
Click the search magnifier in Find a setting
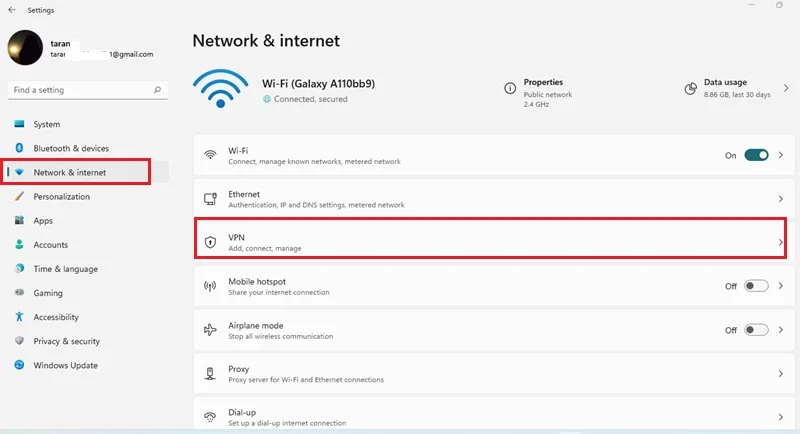tap(157, 90)
